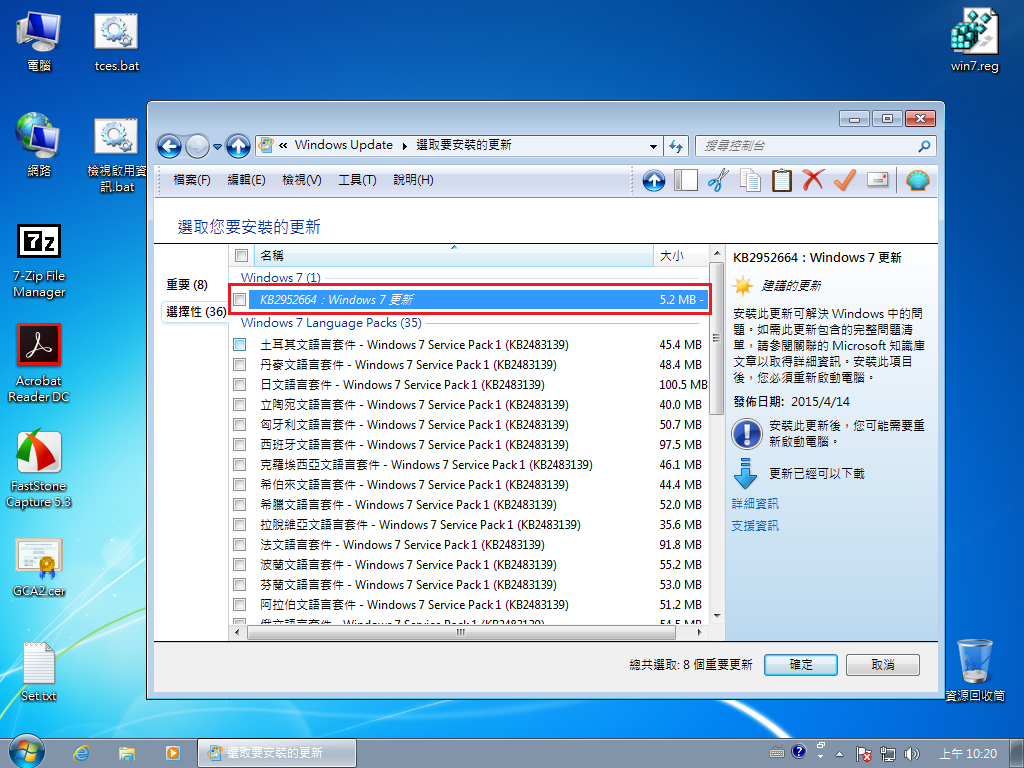Screen dimensions: 1024x768
Task: Toggle the pane layout toolbar icon
Action: click(686, 180)
